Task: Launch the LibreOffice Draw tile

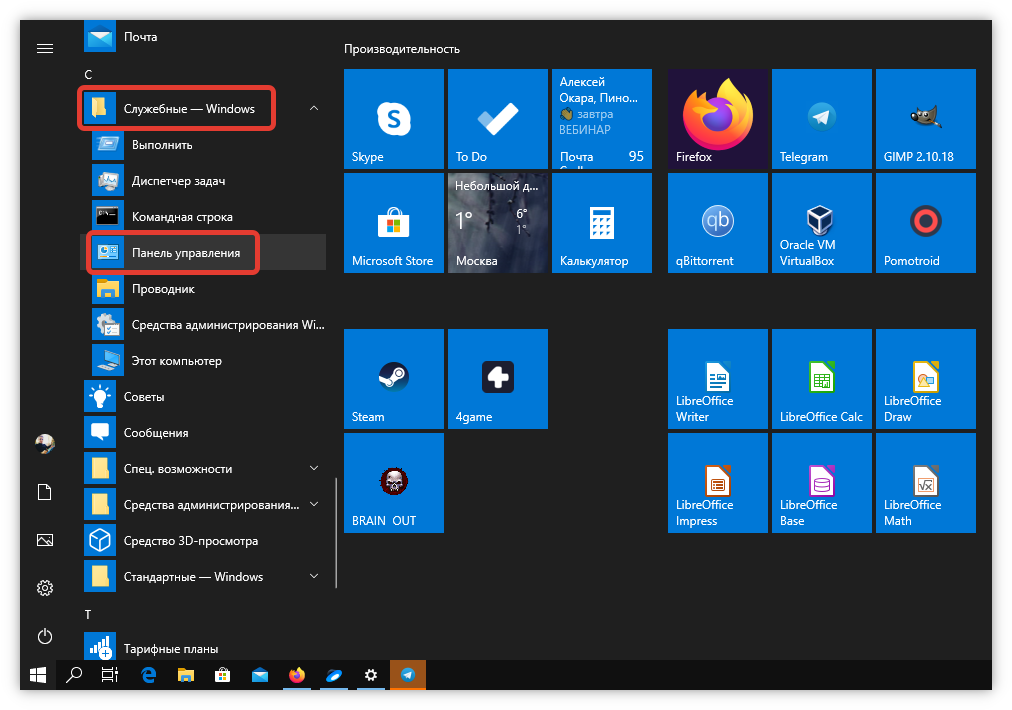Action: click(926, 379)
